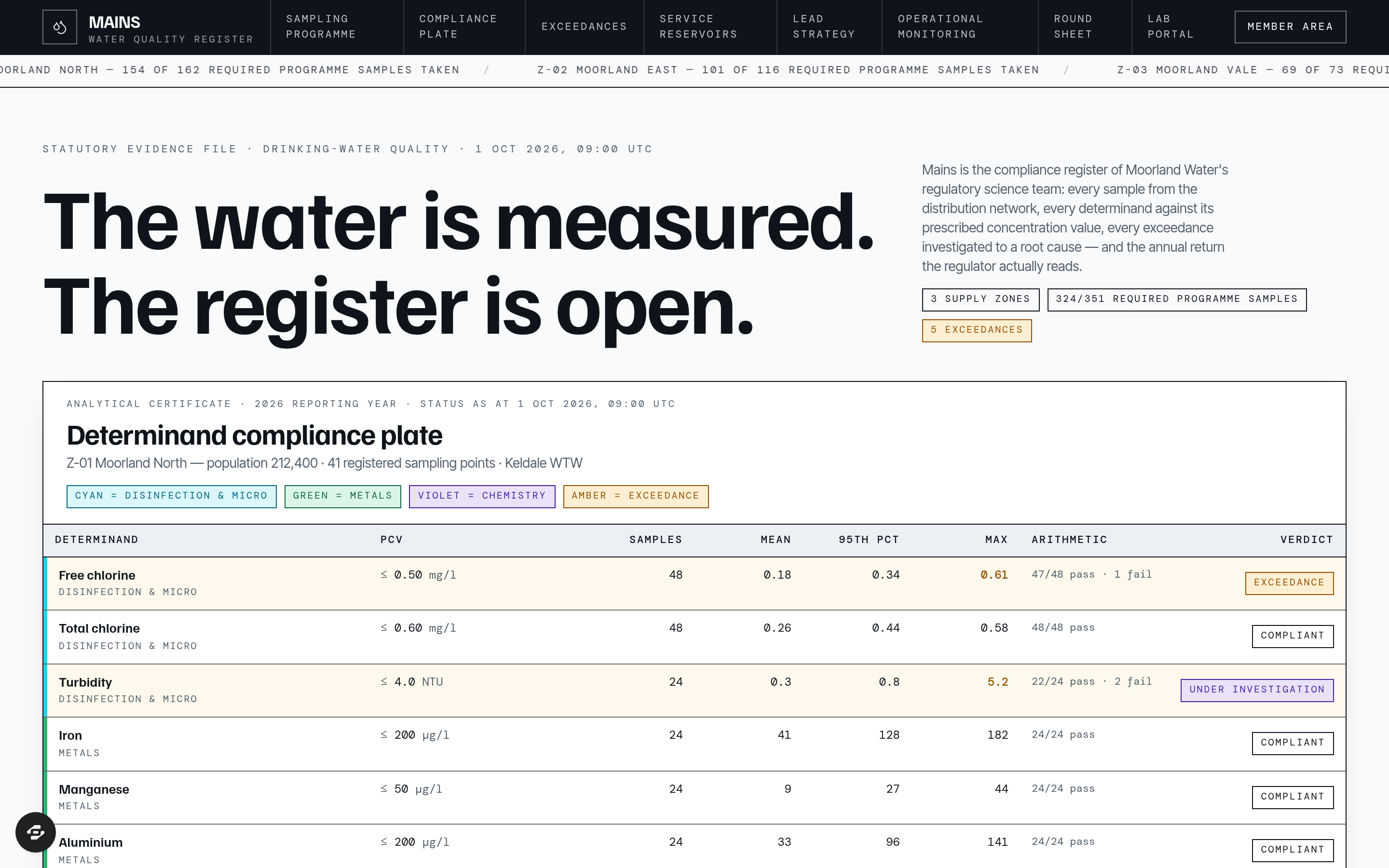Screen dimensions: 1389x868
Task: Click the Mains water-drop logo icon
Action: click(60, 27)
